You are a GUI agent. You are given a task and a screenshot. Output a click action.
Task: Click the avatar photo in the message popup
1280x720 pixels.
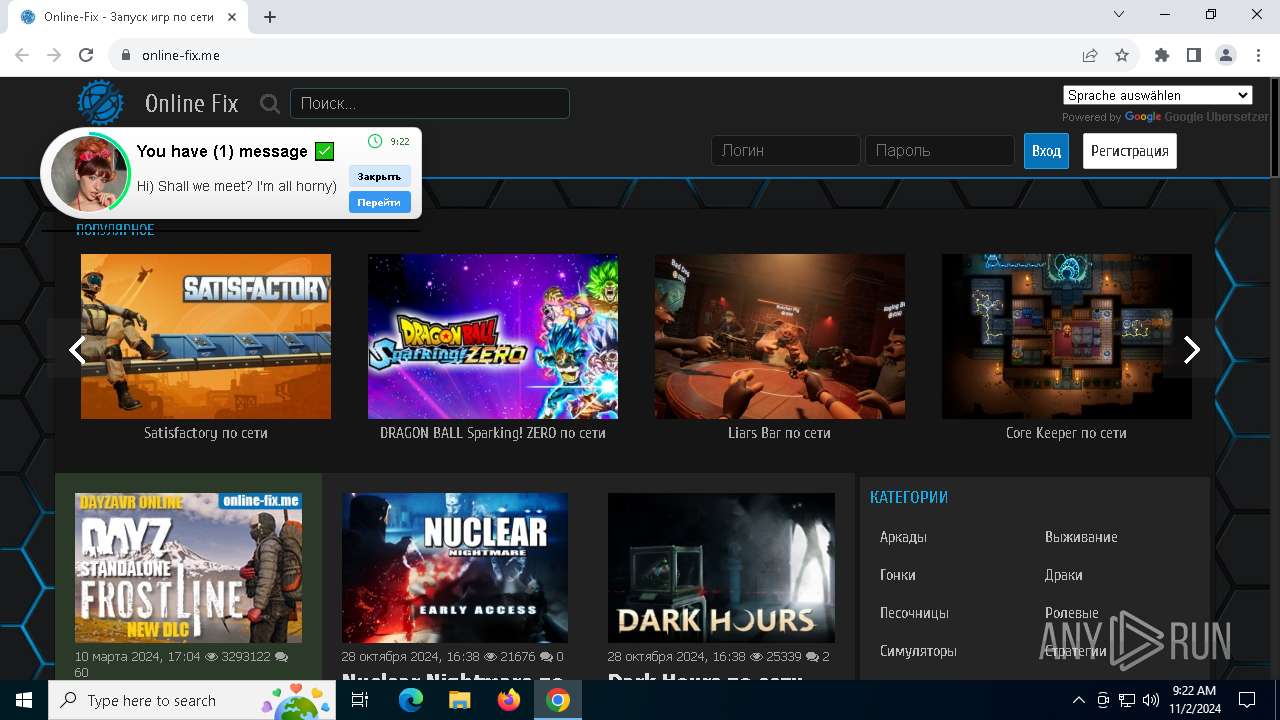(90, 173)
